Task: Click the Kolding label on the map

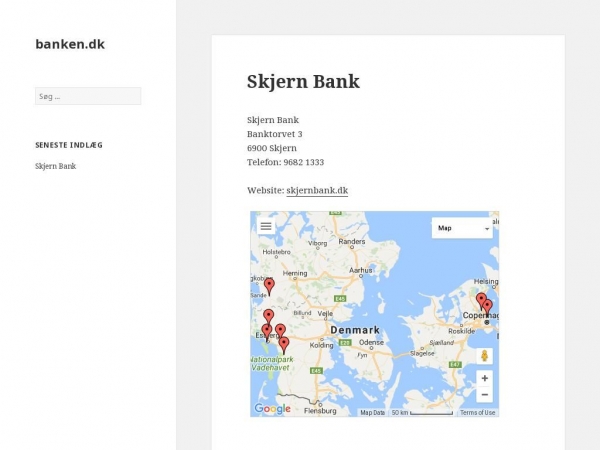Action: point(321,345)
